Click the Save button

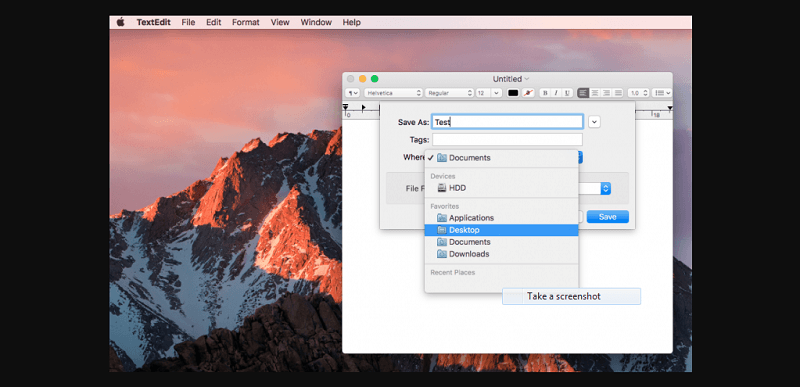608,217
